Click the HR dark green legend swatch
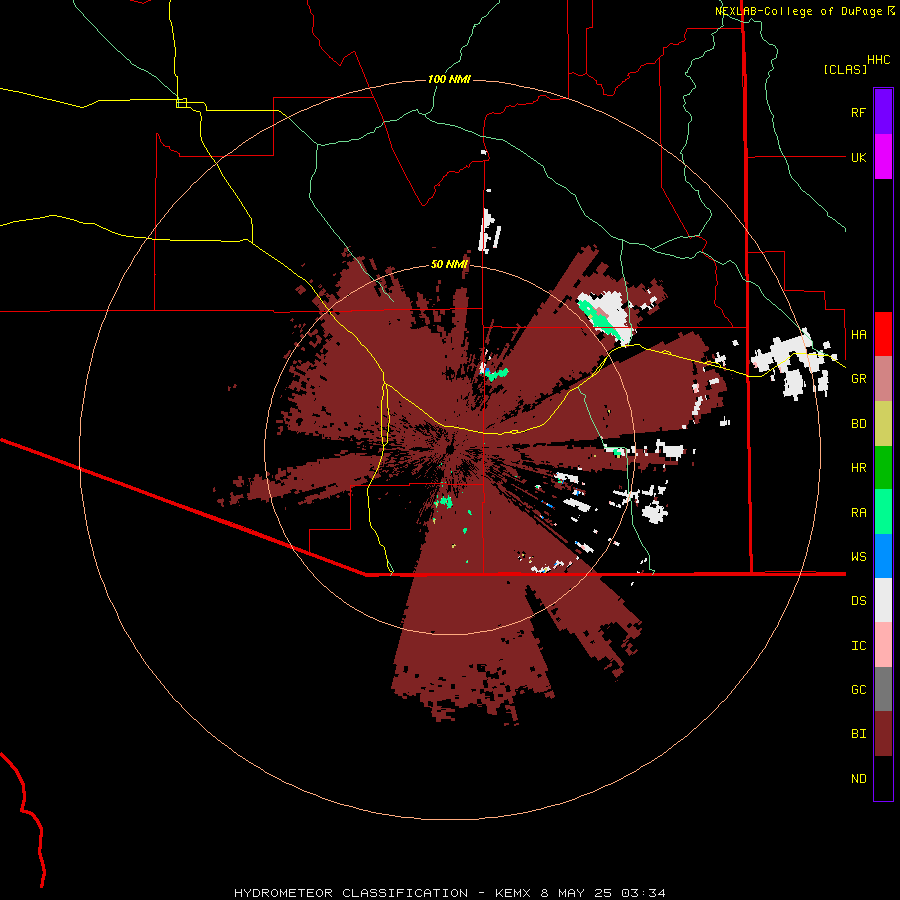The height and width of the screenshot is (900, 900). pyautogui.click(x=883, y=468)
